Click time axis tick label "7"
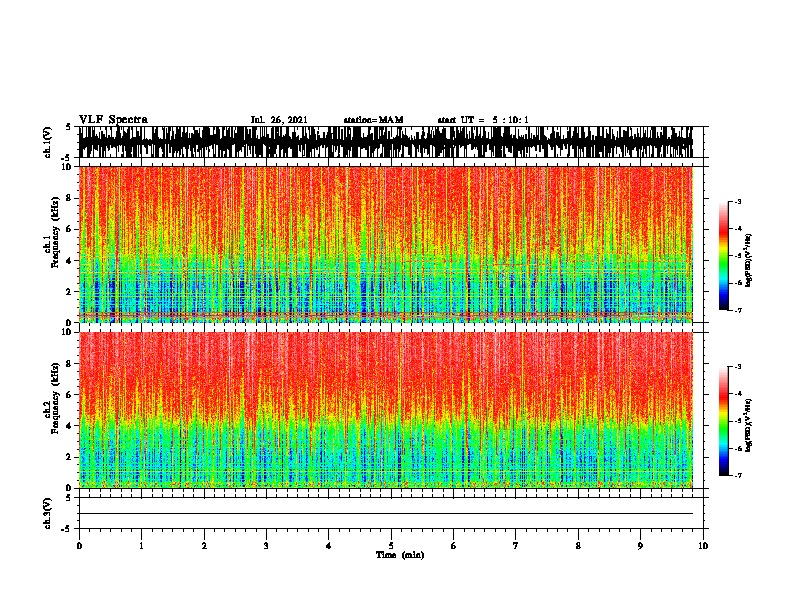Viewport: 792px width, 612px height. tap(516, 546)
